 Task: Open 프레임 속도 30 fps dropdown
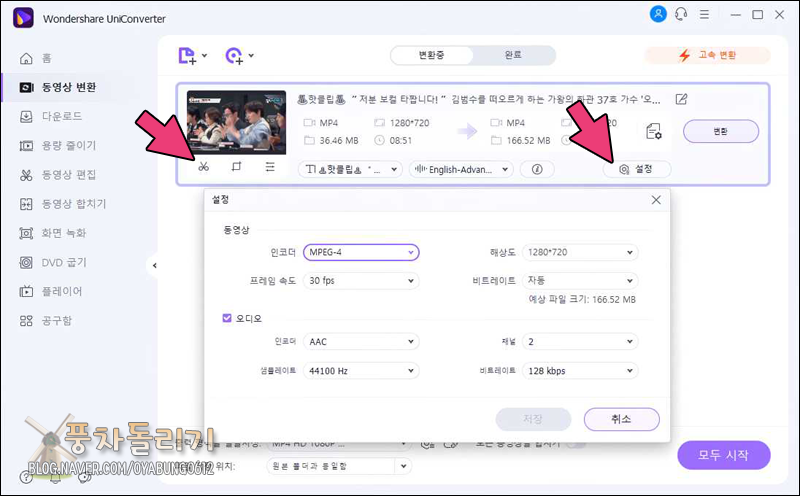click(361, 281)
